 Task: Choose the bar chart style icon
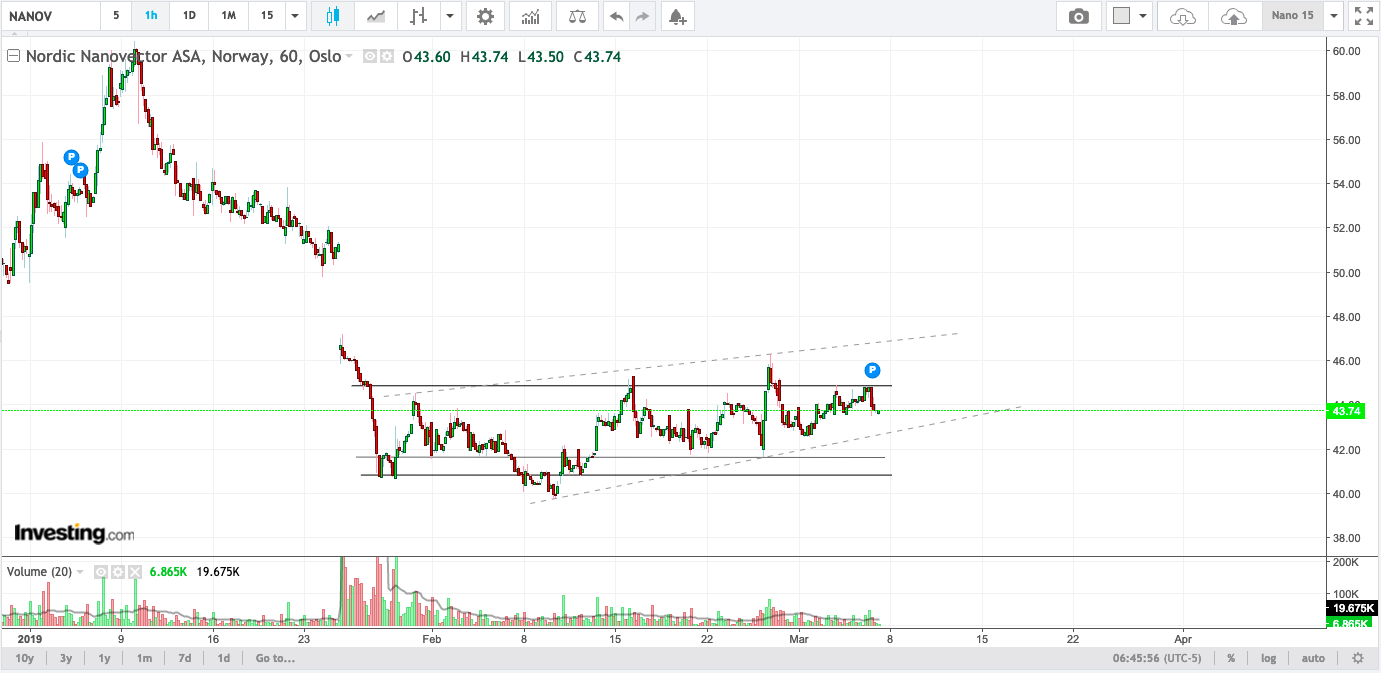click(x=419, y=16)
